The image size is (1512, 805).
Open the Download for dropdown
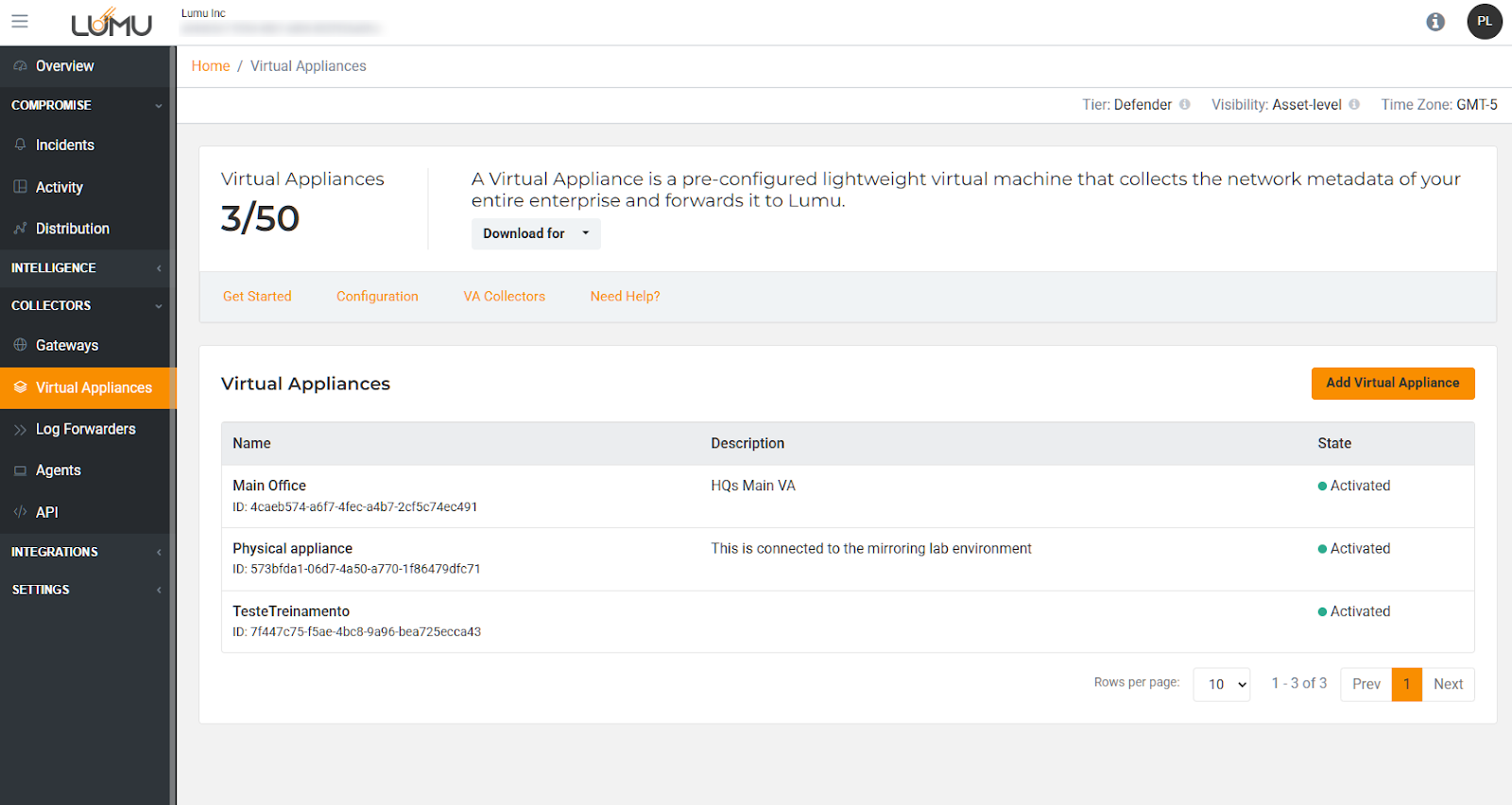(x=535, y=233)
